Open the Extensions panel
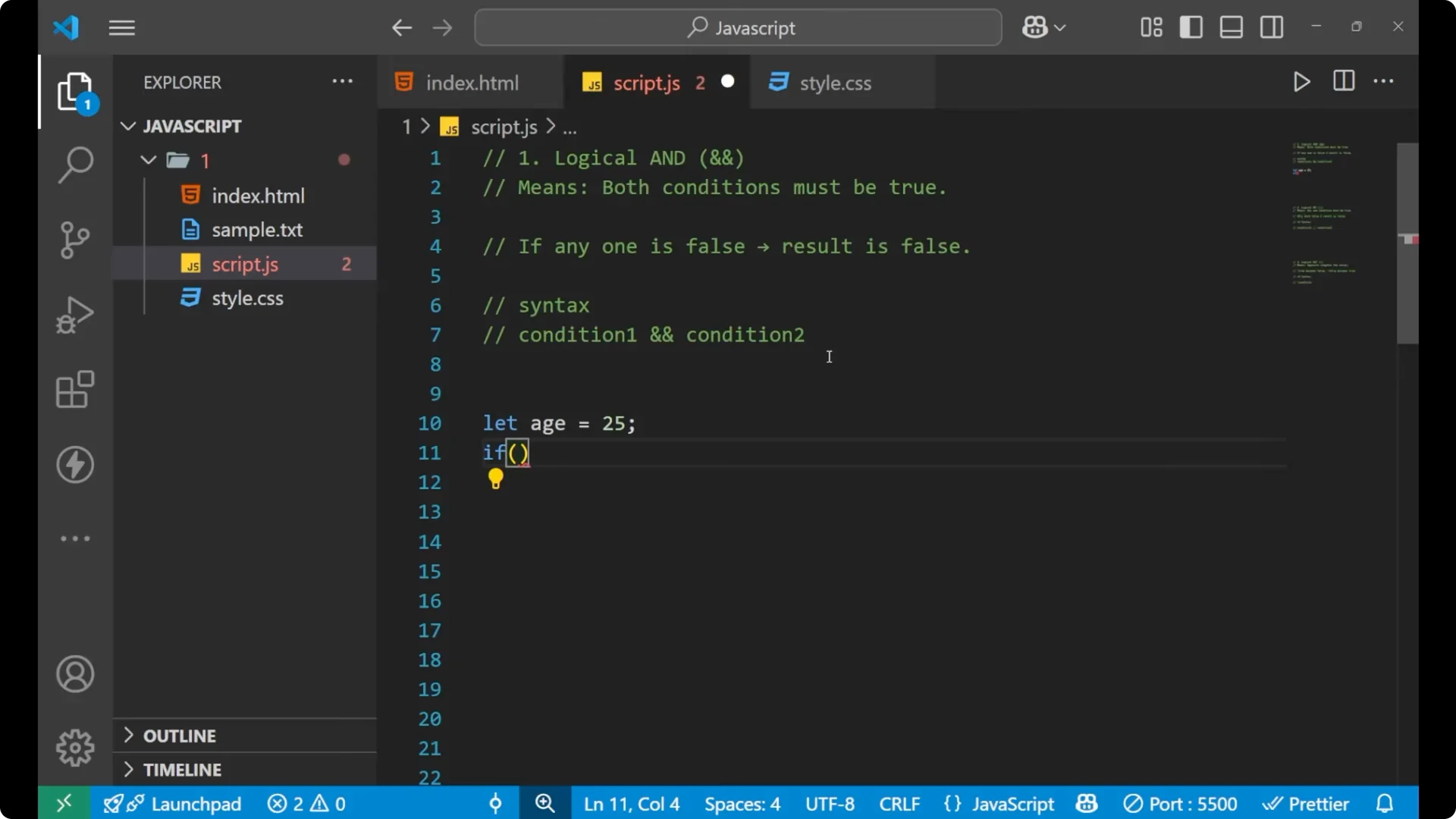The width and height of the screenshot is (1456, 819). [74, 390]
